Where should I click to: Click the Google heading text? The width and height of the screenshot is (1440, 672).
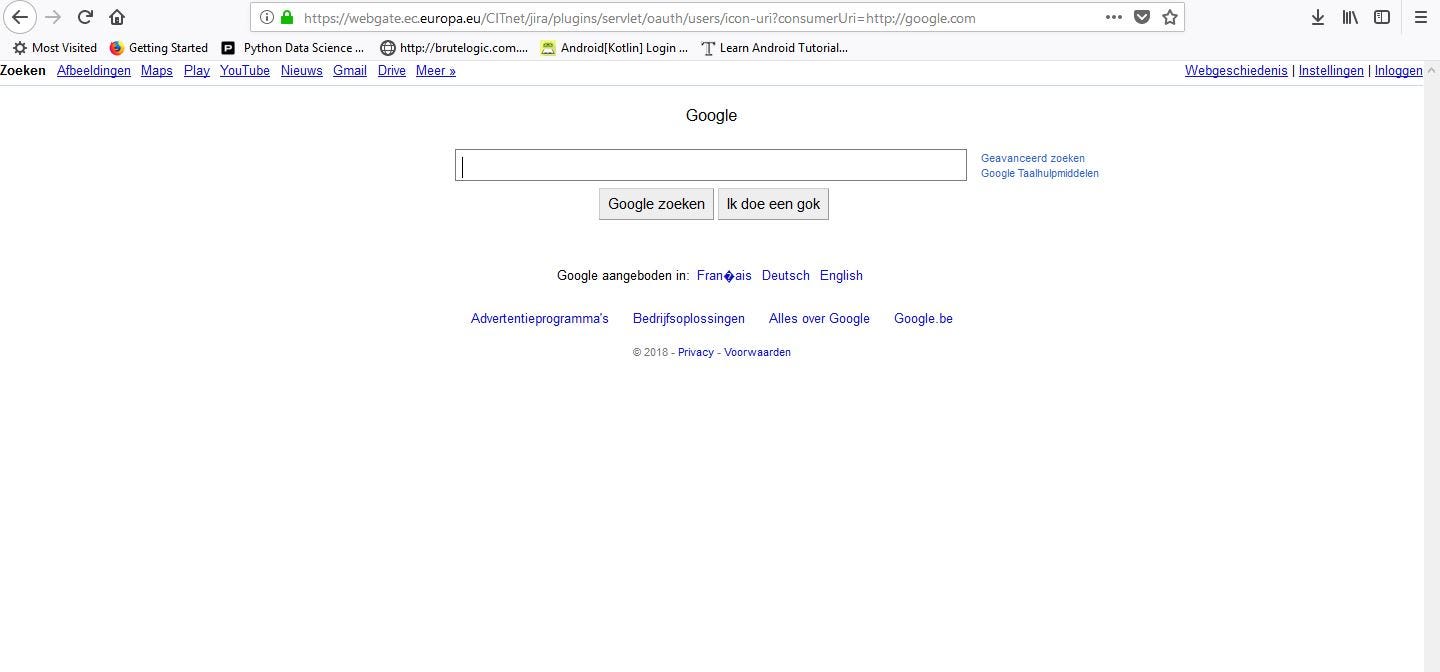coord(711,116)
